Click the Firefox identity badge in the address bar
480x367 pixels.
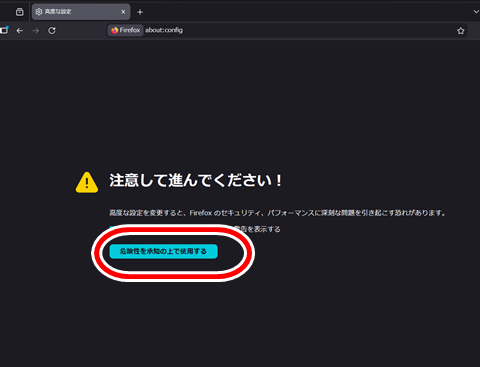tap(126, 30)
